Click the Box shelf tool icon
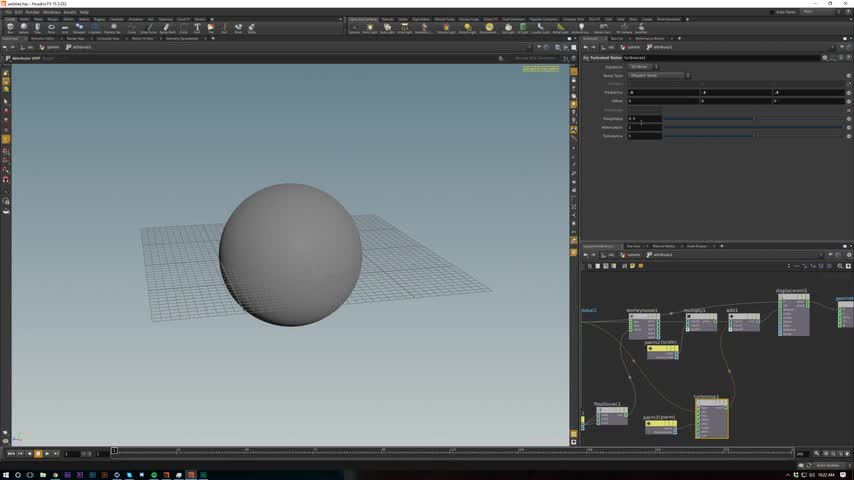The image size is (854, 480). pyautogui.click(x=10, y=27)
